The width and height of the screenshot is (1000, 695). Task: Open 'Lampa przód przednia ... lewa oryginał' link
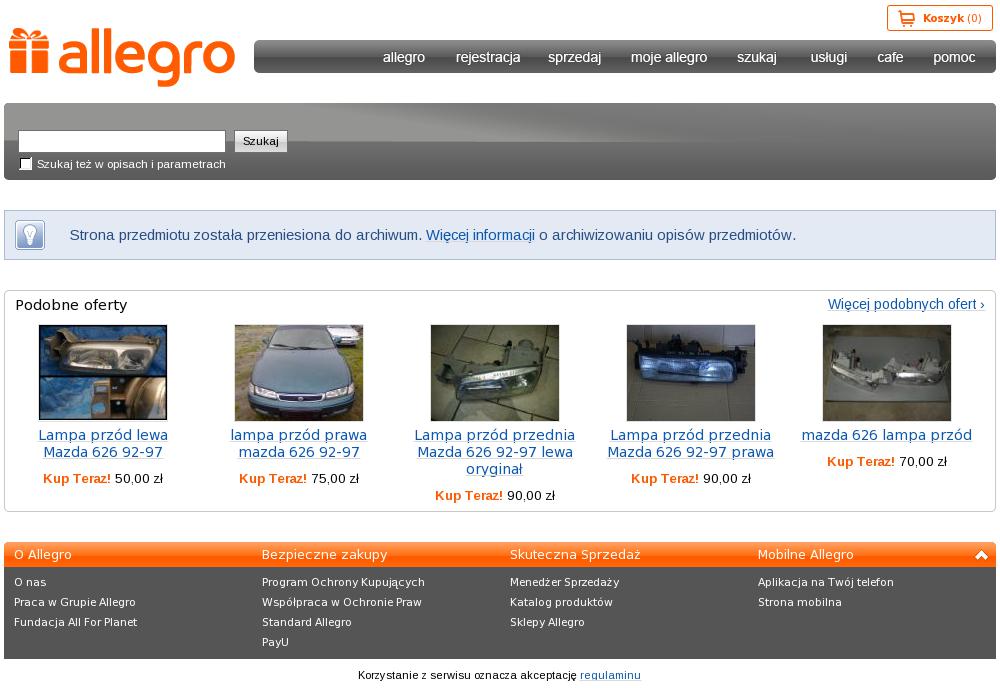click(x=495, y=452)
